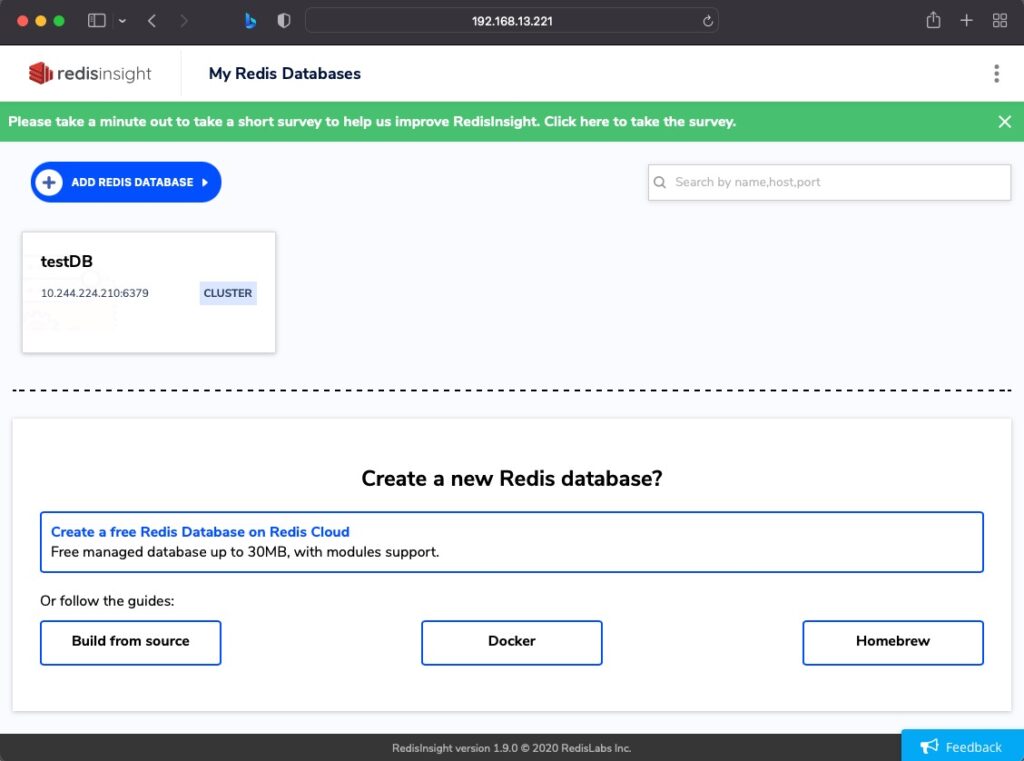Open the three-dot options menu
1024x761 pixels.
pyautogui.click(x=996, y=73)
